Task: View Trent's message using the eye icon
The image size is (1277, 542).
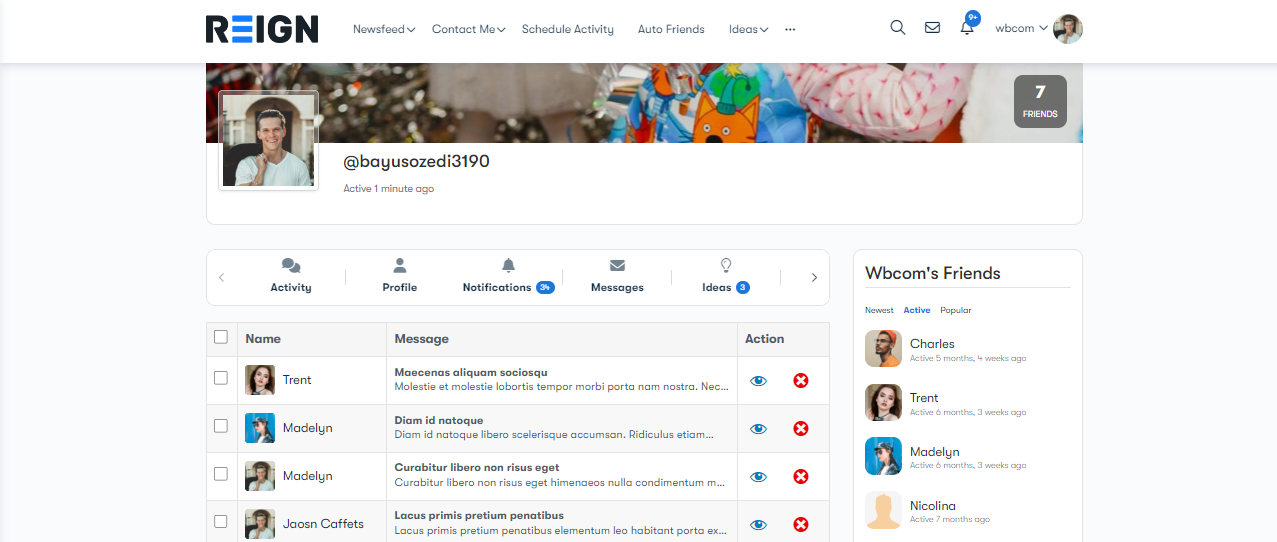Action: point(758,380)
